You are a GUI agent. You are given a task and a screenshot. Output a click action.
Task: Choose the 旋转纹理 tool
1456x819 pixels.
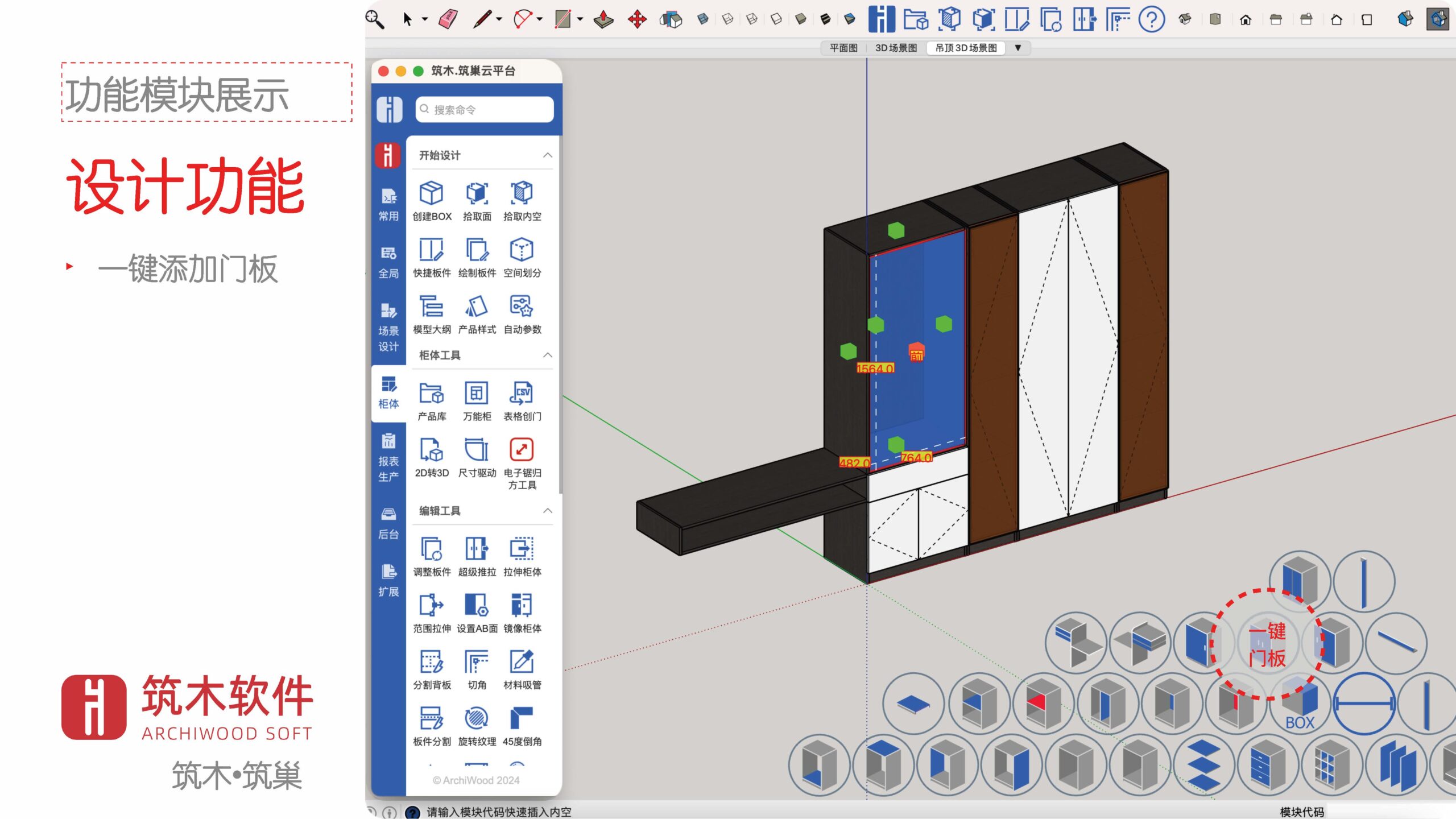(x=477, y=719)
